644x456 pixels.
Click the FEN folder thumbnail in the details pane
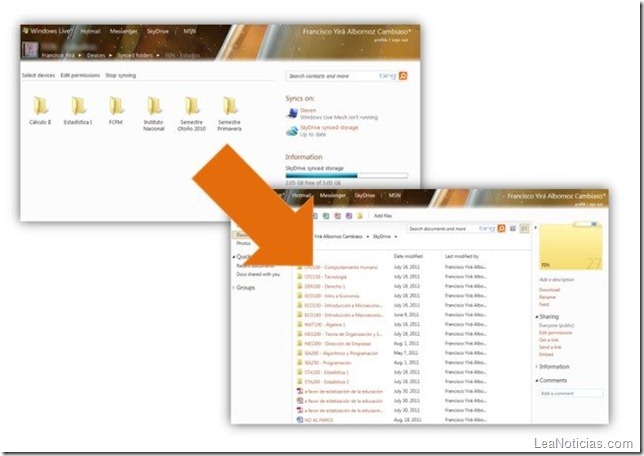click(571, 246)
